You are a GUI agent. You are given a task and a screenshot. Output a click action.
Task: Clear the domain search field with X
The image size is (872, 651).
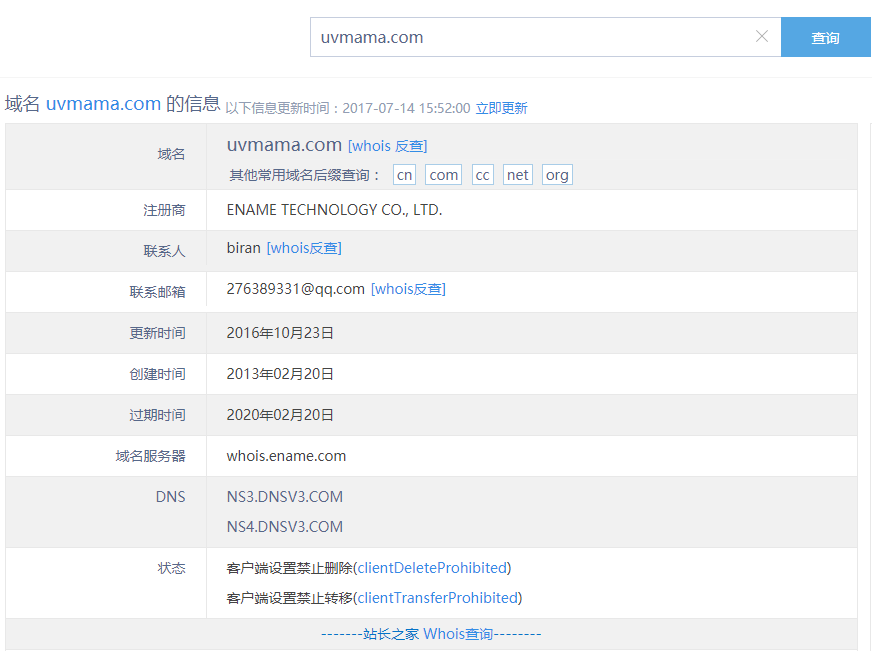point(762,37)
